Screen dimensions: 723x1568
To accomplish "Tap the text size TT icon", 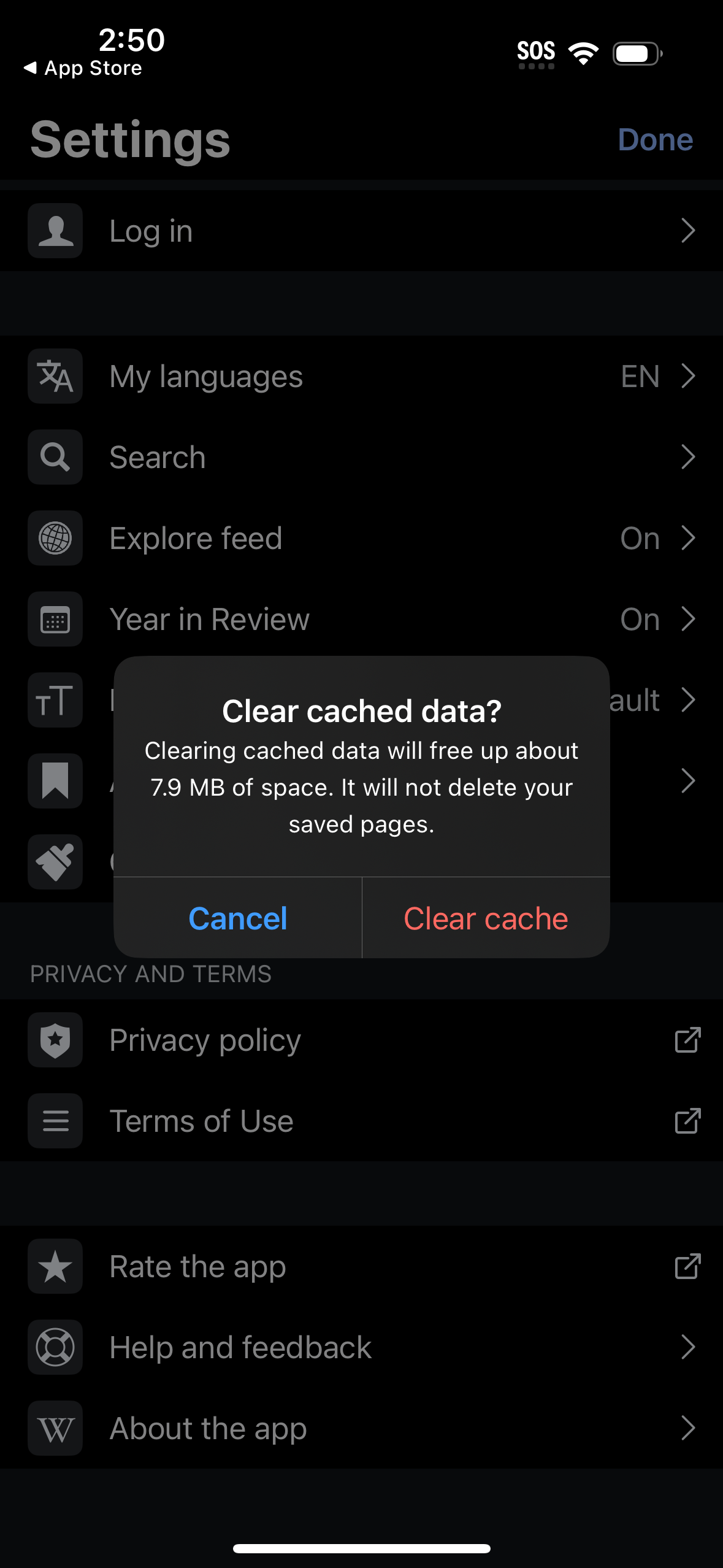I will click(x=55, y=700).
